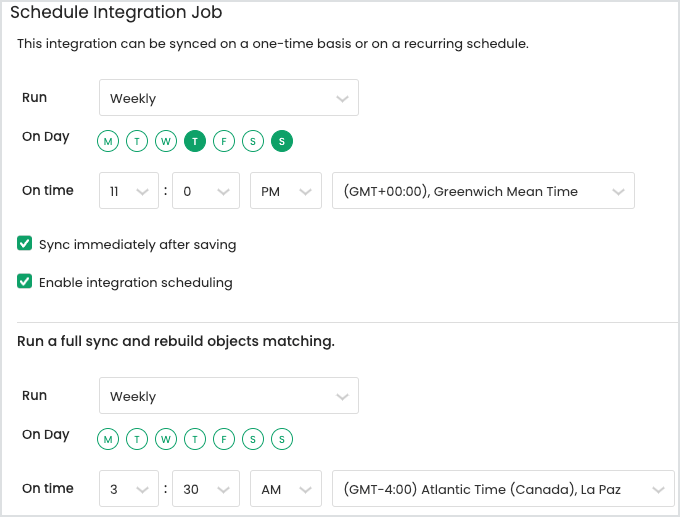Image resolution: width=680 pixels, height=517 pixels.
Task: Open the PM period dropdown
Action: [286, 191]
